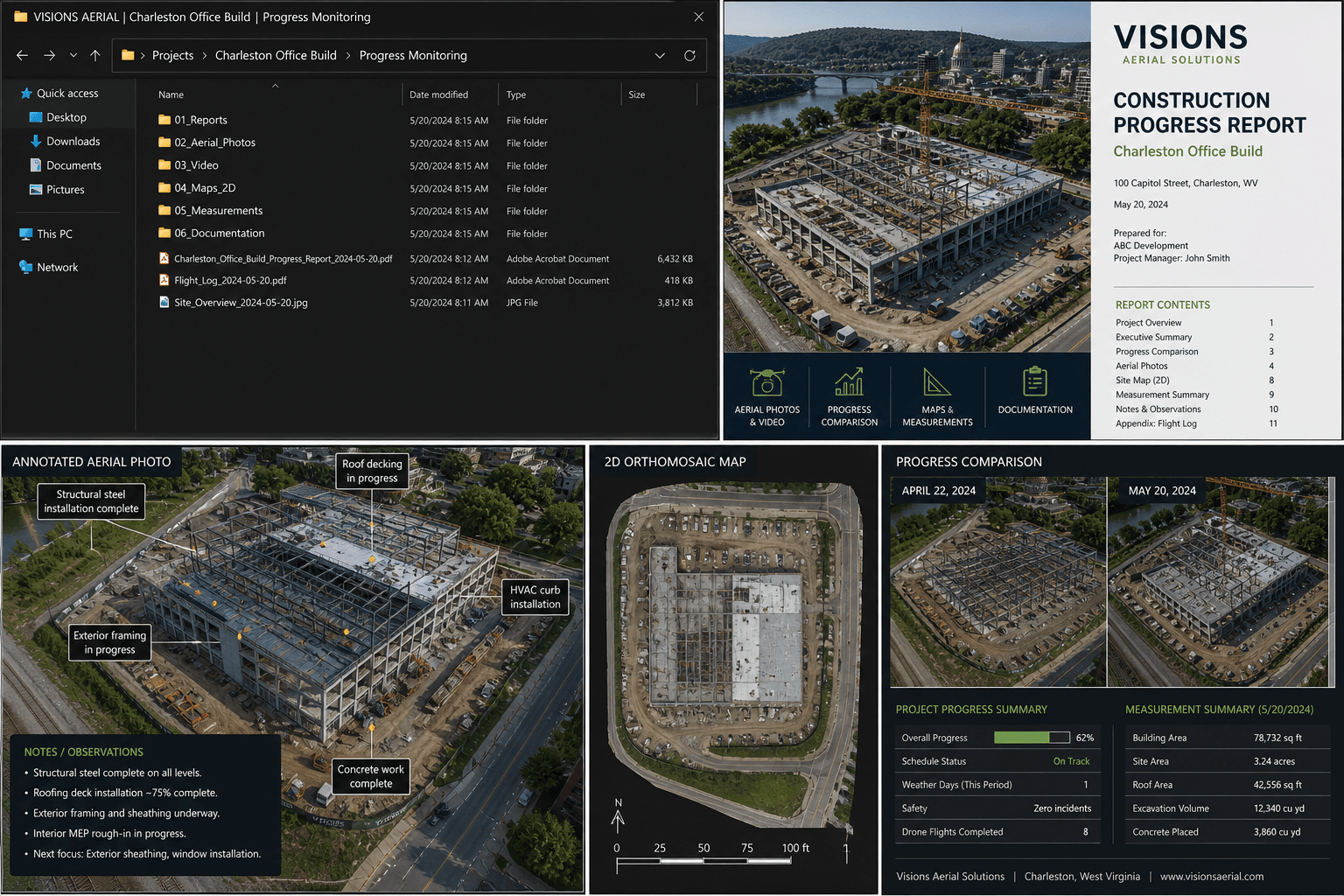Click the Progress Comparison chart icon
The height and width of the screenshot is (896, 1344).
(850, 382)
